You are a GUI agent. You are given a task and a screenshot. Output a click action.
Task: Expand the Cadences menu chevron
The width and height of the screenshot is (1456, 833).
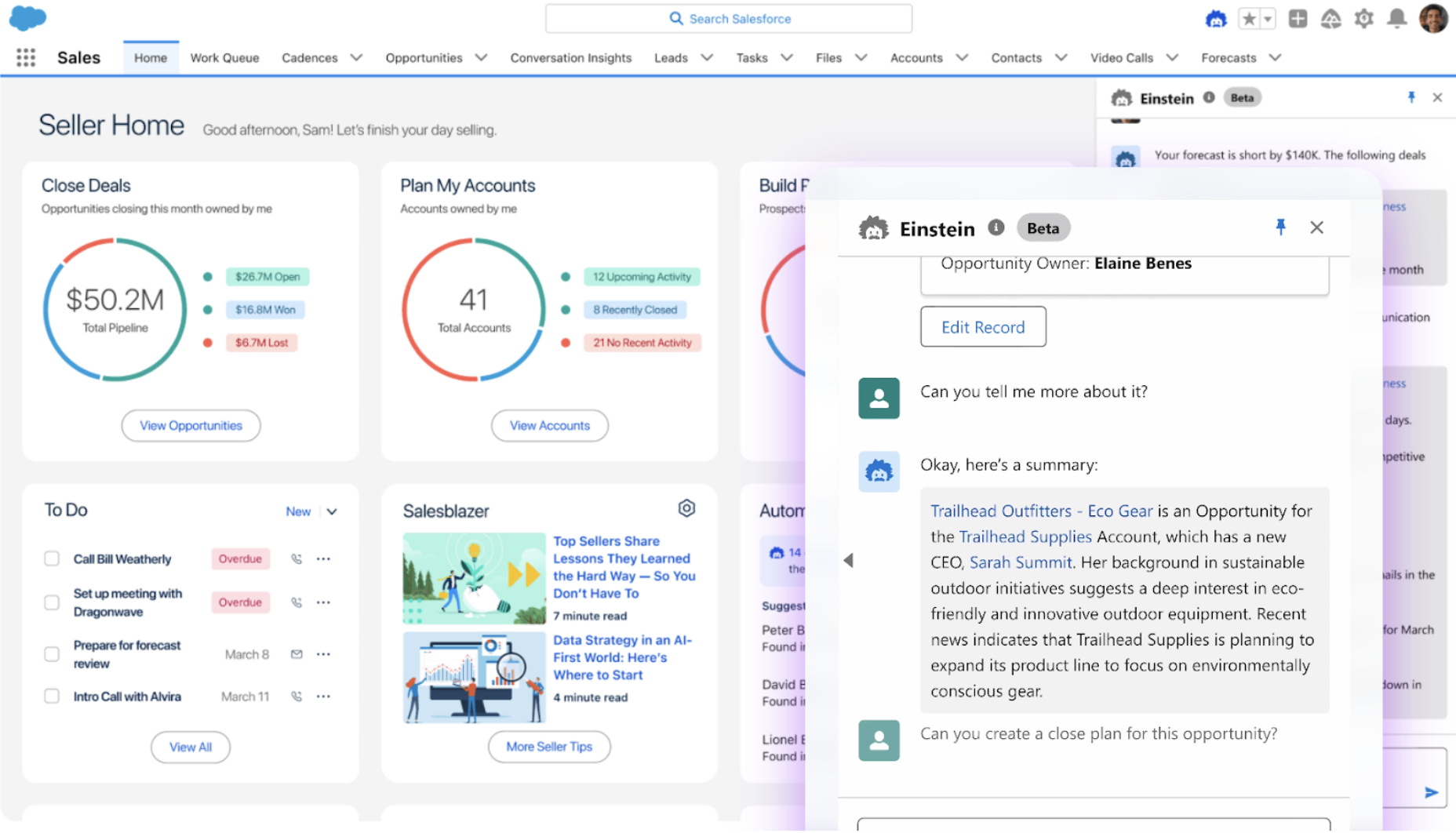coord(356,57)
